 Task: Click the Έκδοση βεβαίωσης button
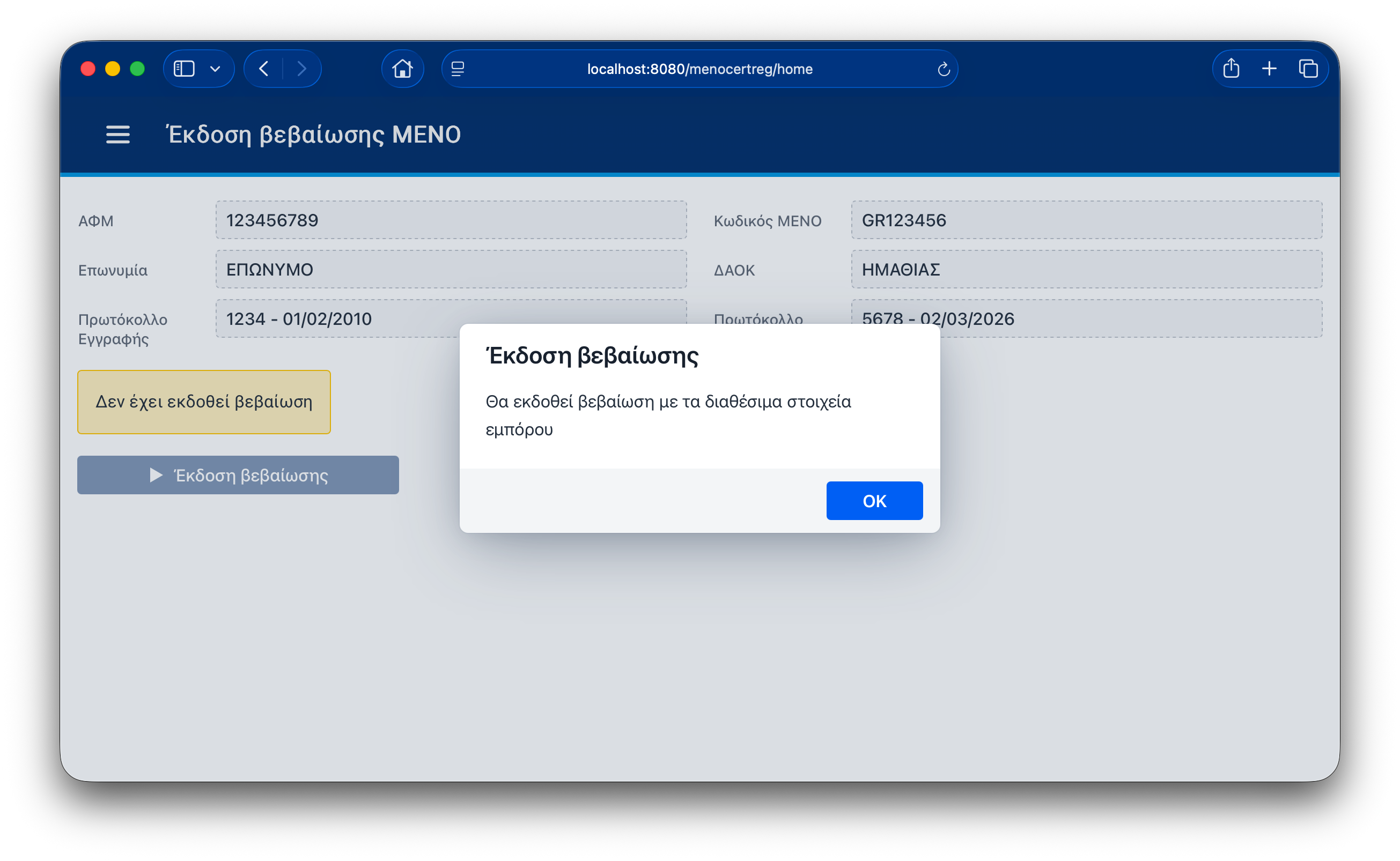(x=238, y=475)
